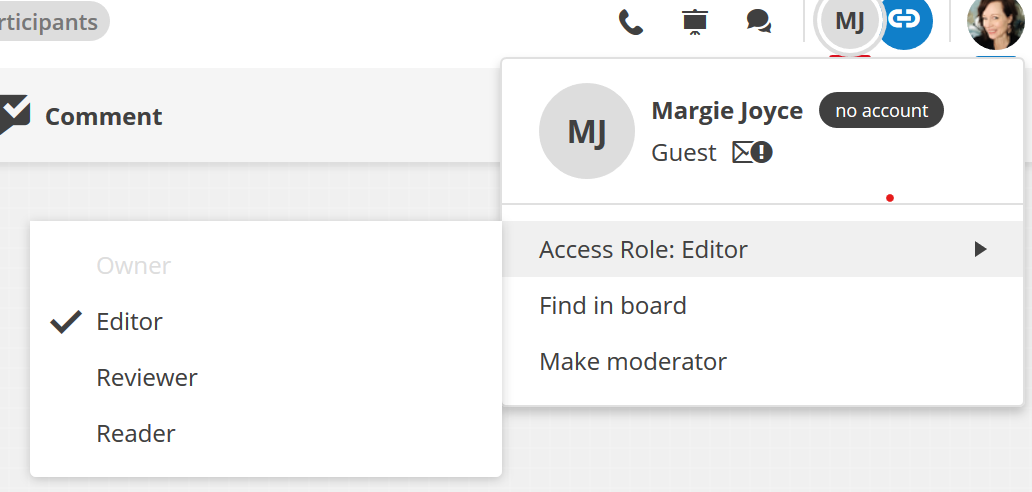The height and width of the screenshot is (492, 1032).
Task: Choose Make moderator from the menu
Action: [x=633, y=362]
